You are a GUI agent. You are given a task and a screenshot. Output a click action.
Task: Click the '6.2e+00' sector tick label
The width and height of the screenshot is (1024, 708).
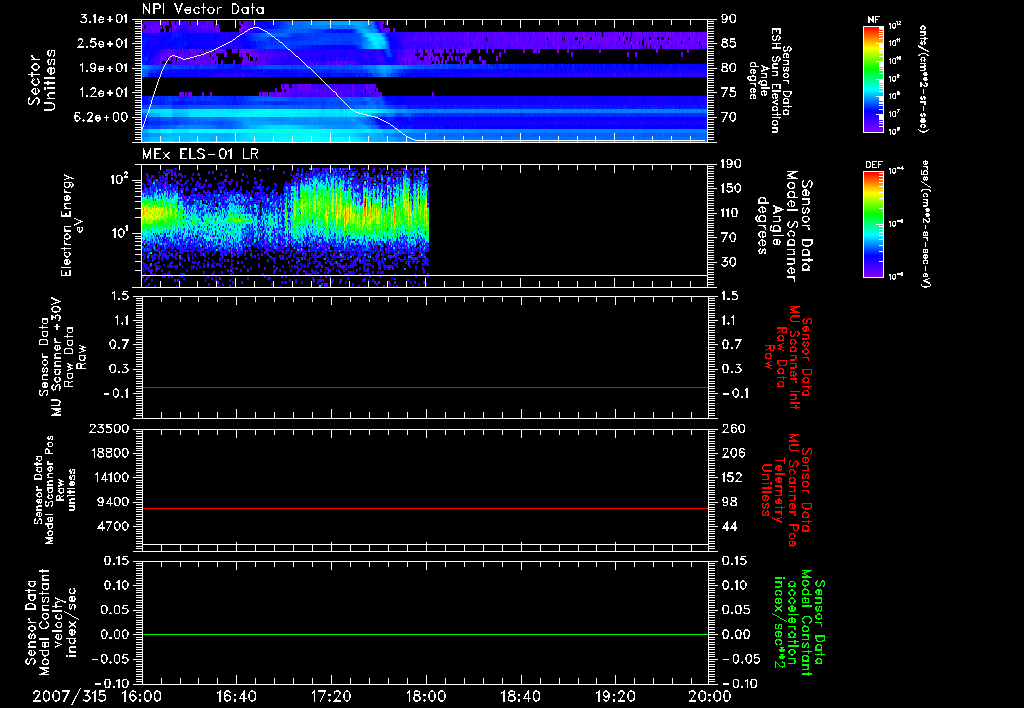pos(103,118)
